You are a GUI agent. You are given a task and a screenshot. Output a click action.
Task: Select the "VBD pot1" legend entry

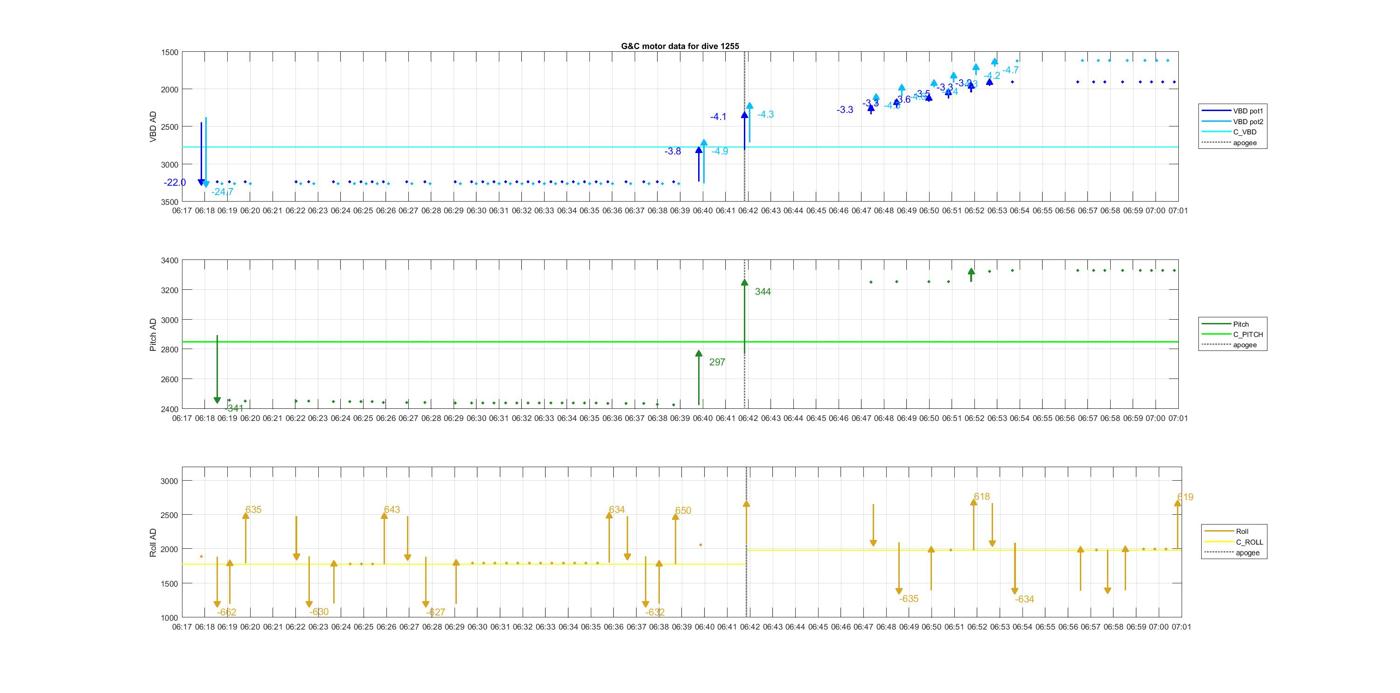pos(1248,111)
